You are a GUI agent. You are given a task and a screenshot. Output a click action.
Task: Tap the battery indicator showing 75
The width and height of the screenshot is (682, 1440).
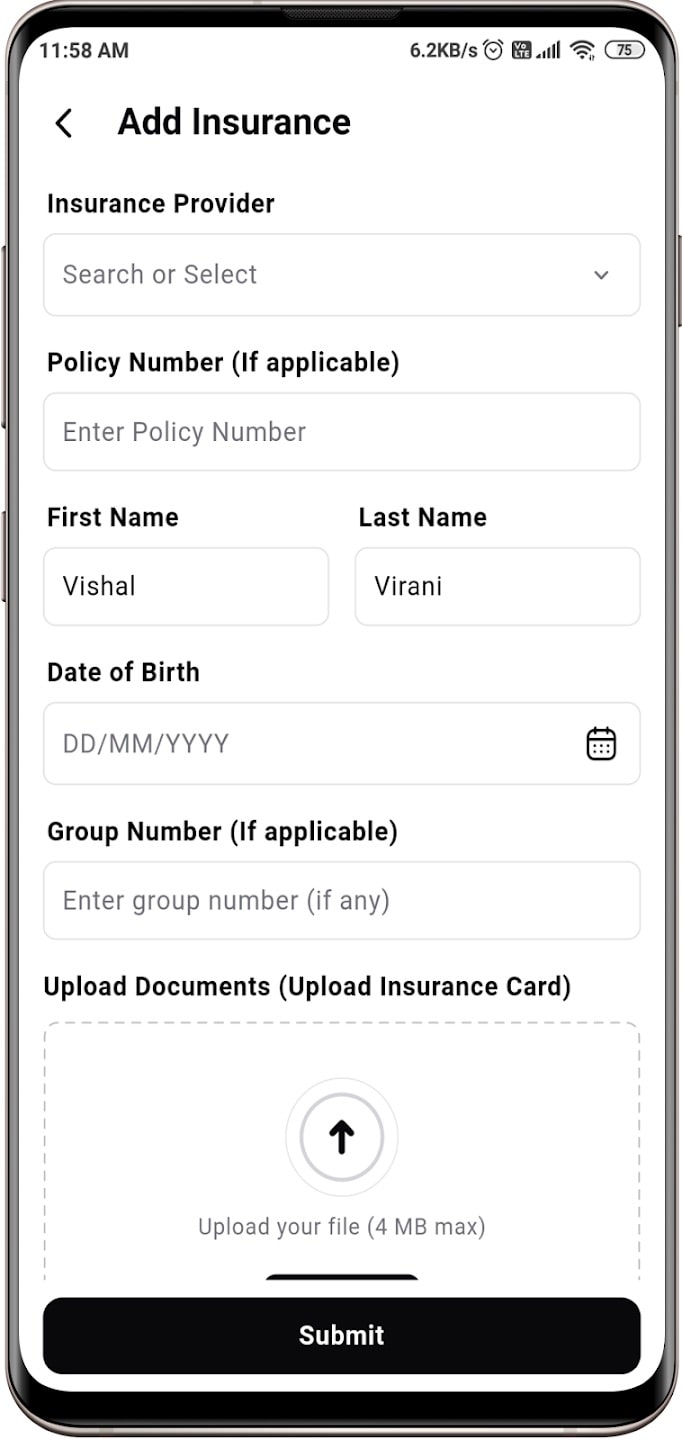click(x=625, y=49)
